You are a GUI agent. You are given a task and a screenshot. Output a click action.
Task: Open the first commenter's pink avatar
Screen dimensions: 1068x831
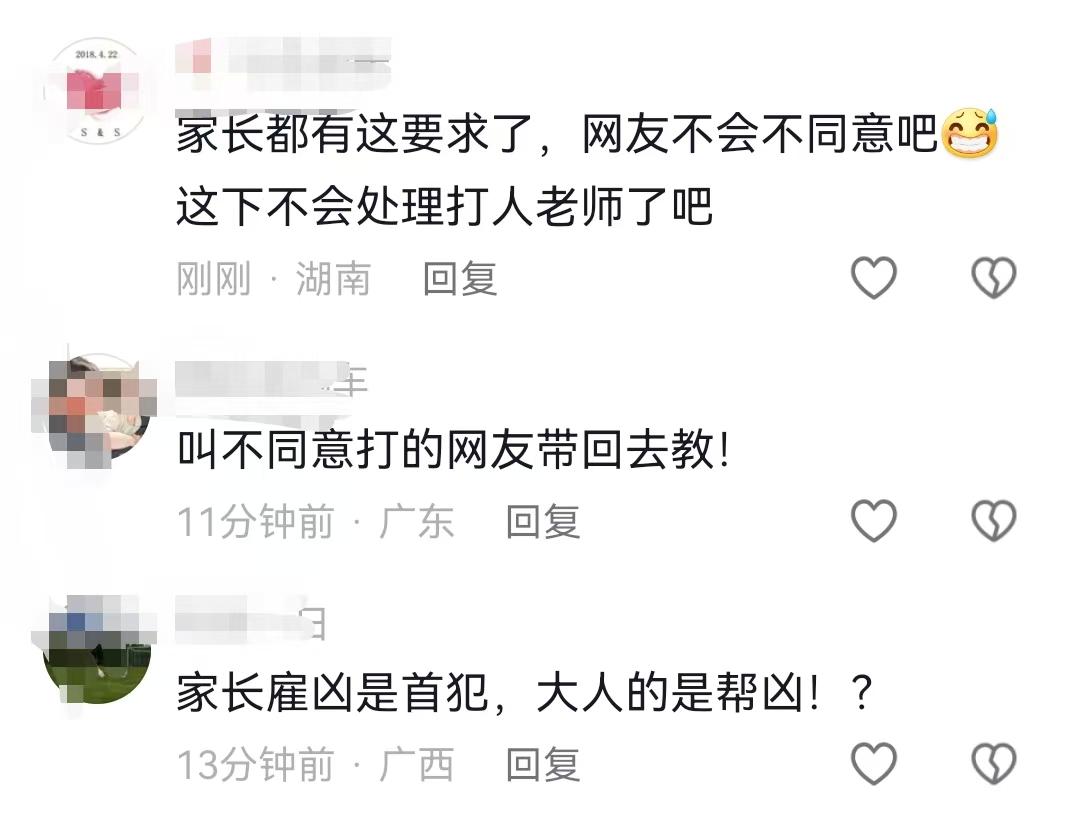coord(97,91)
